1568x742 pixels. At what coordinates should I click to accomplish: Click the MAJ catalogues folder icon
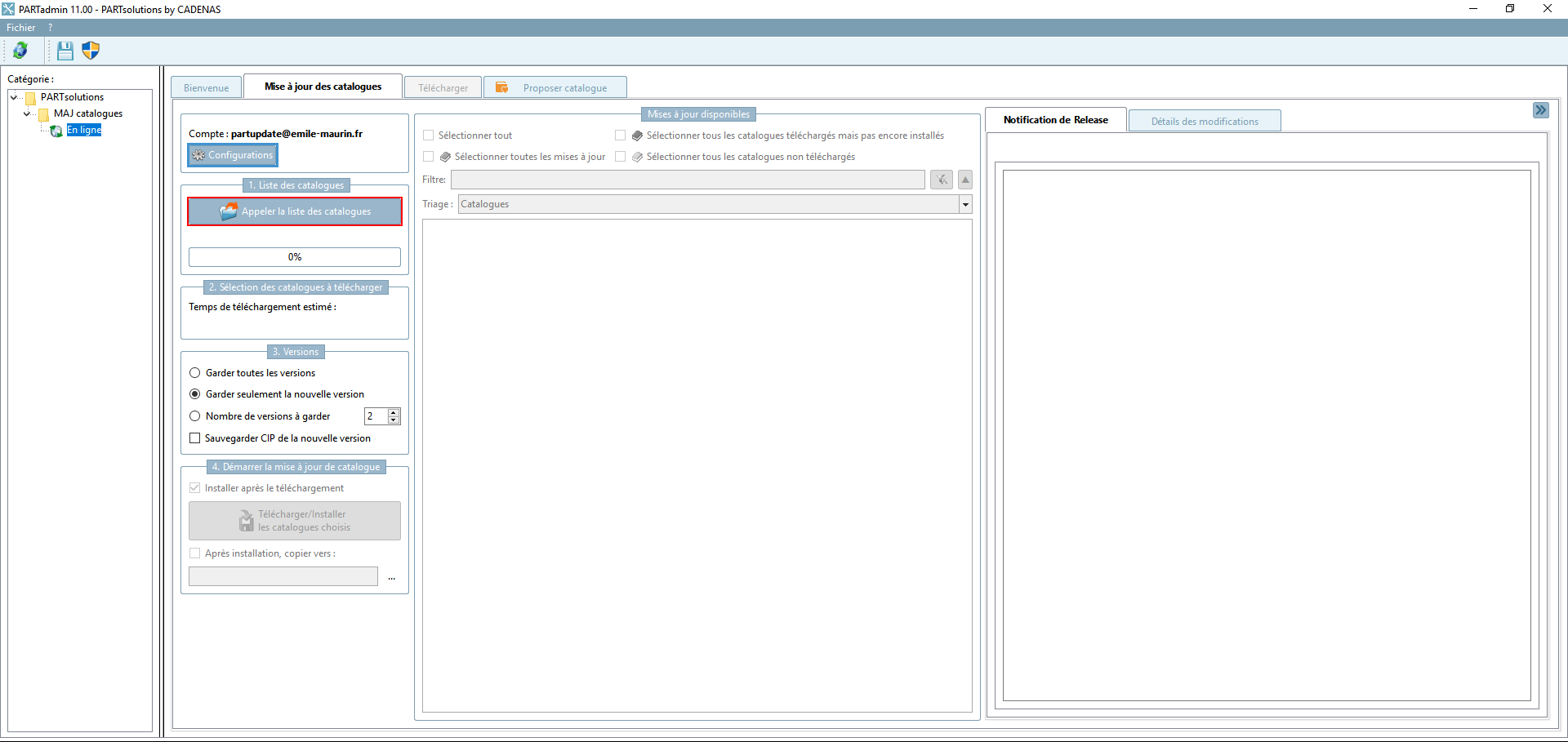click(x=44, y=114)
